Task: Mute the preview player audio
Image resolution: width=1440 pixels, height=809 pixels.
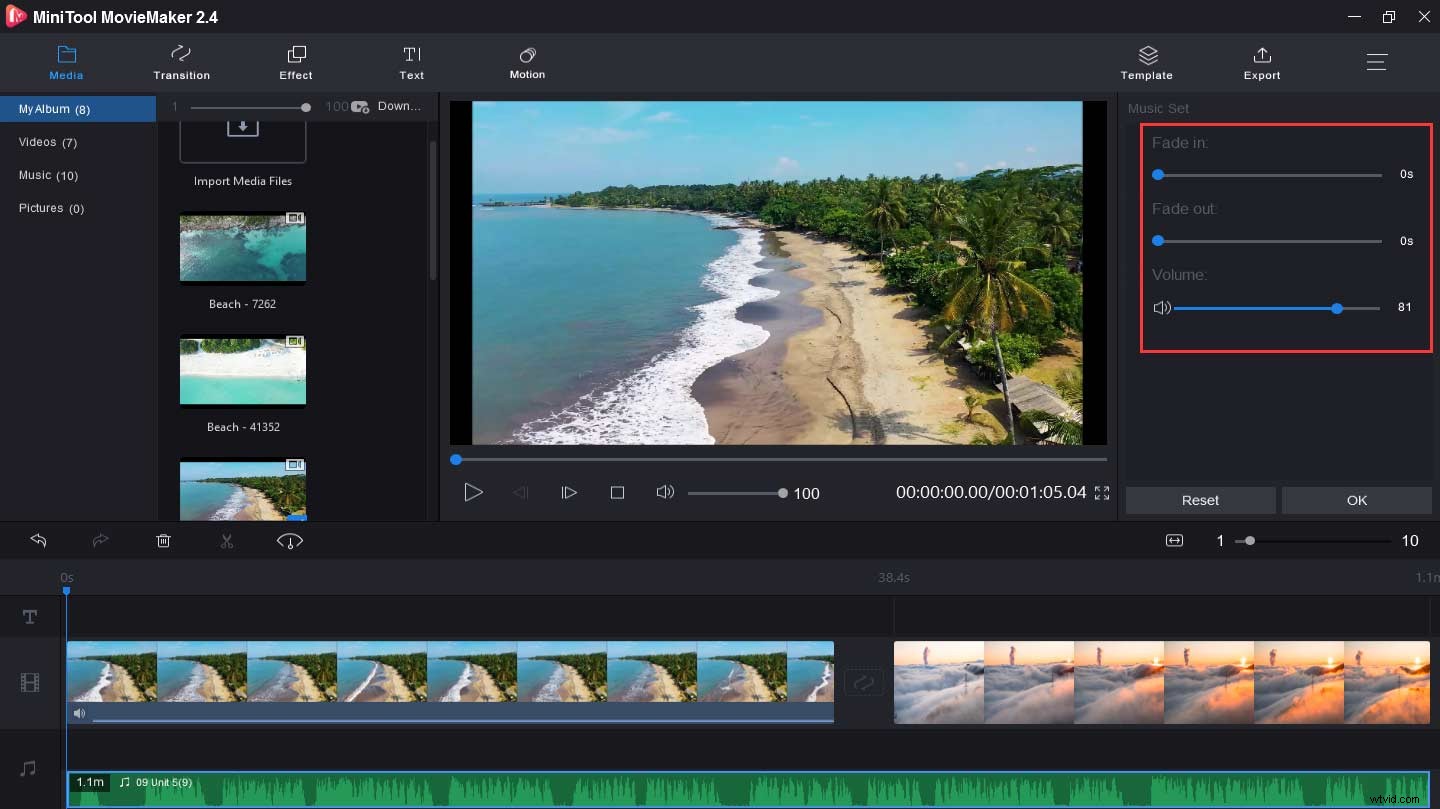Action: [x=665, y=492]
